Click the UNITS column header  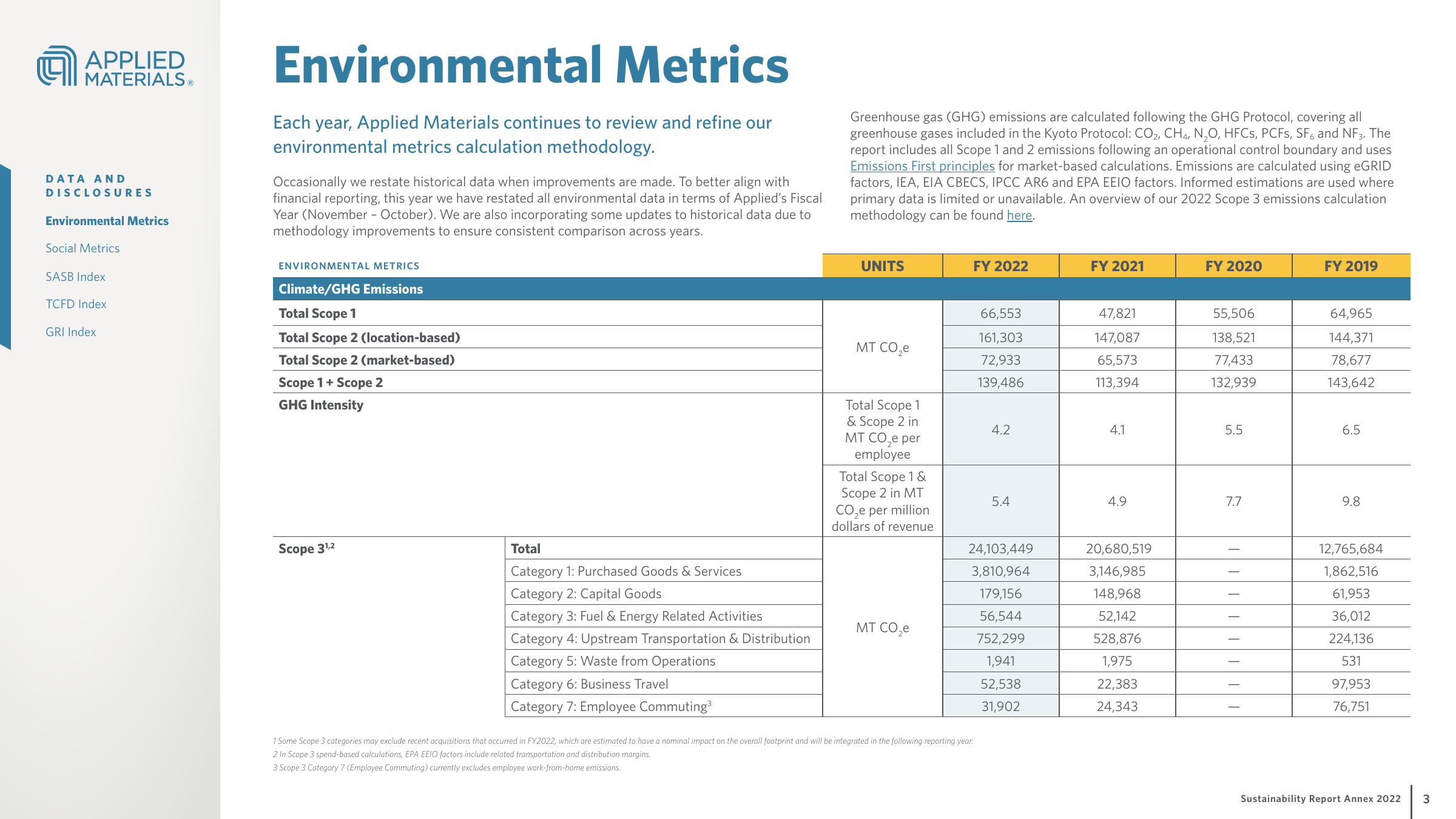[x=882, y=266]
